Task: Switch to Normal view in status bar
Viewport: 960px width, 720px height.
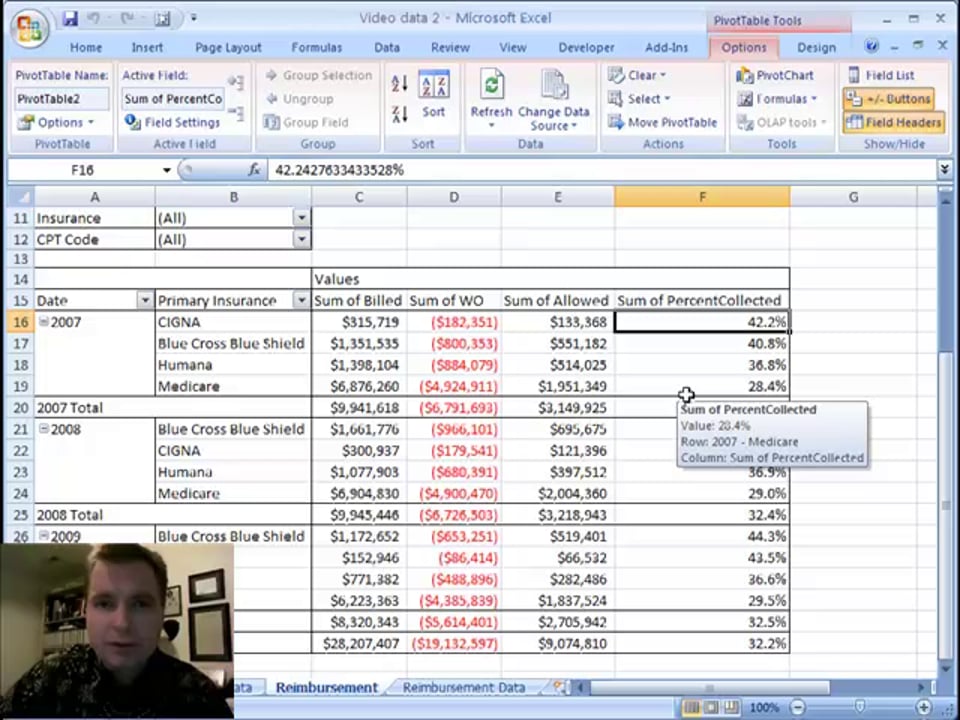Action: click(x=691, y=708)
